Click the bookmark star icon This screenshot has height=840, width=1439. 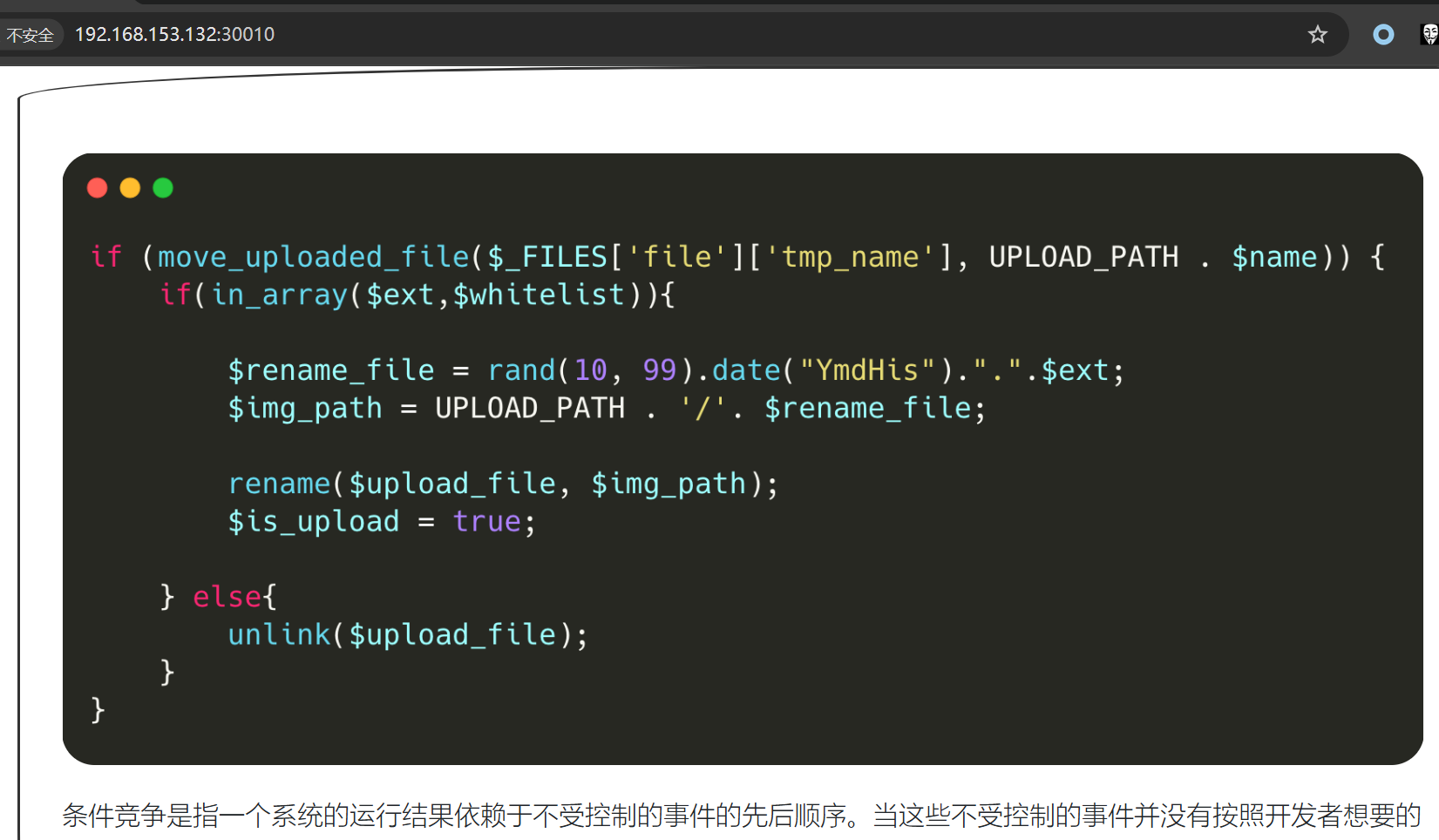[x=1317, y=34]
